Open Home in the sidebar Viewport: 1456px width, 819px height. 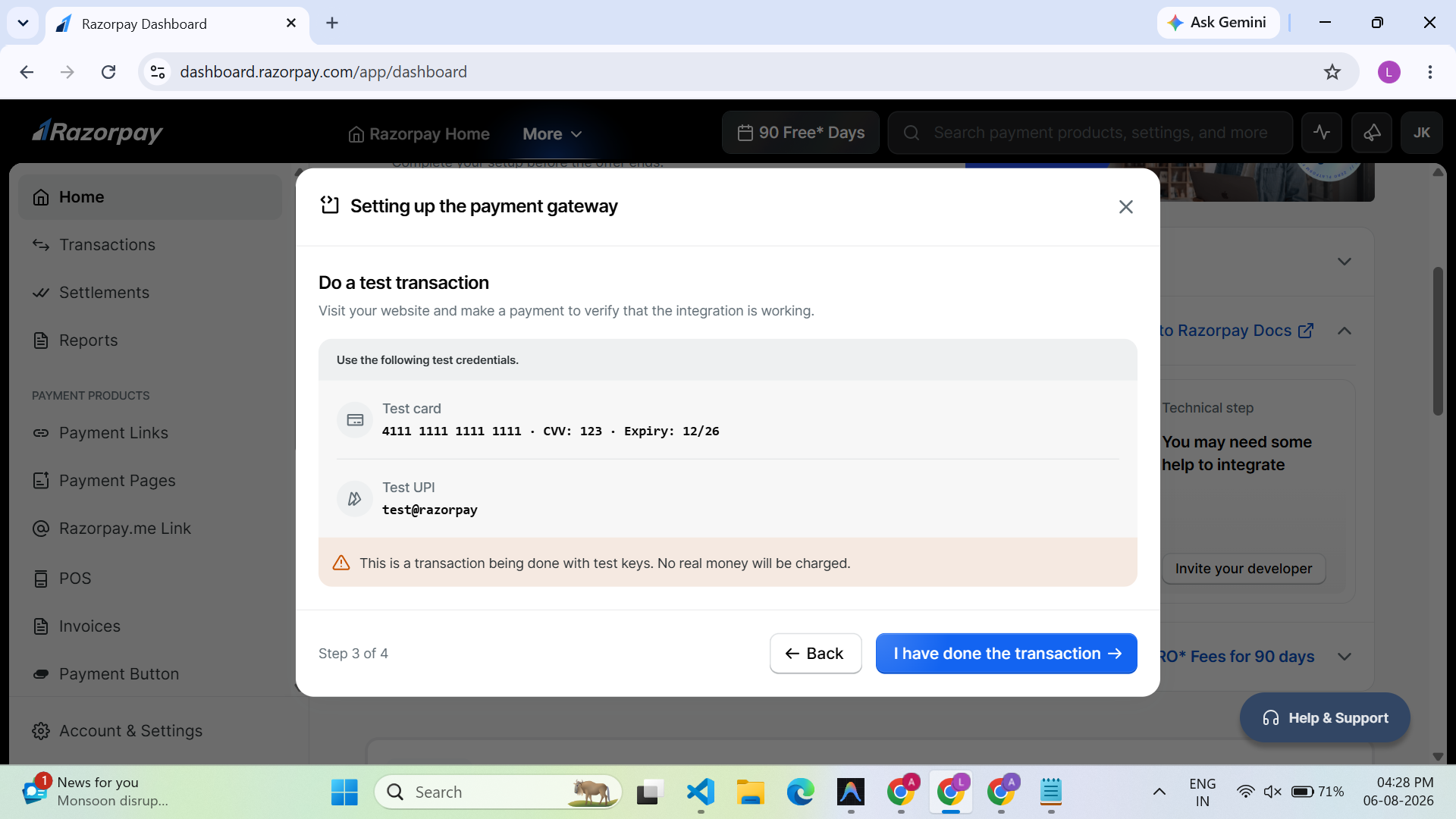(150, 197)
